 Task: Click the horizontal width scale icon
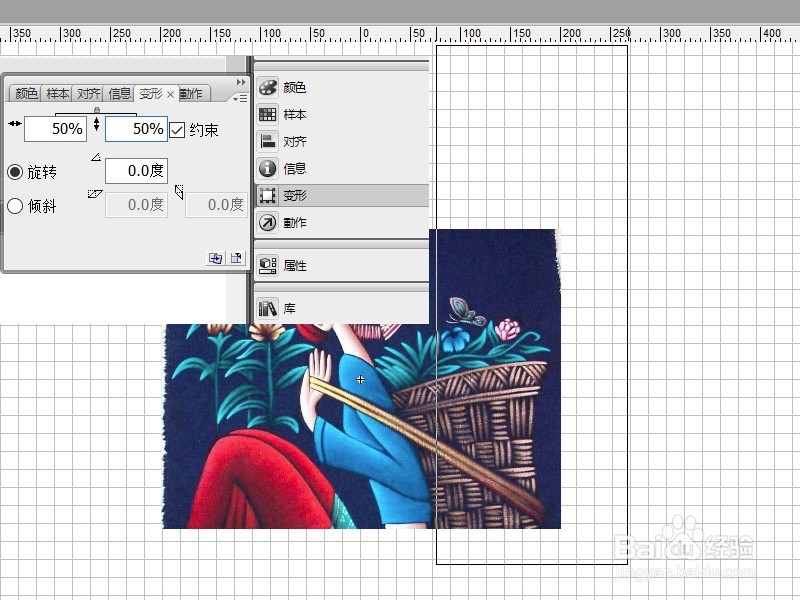tap(15, 123)
